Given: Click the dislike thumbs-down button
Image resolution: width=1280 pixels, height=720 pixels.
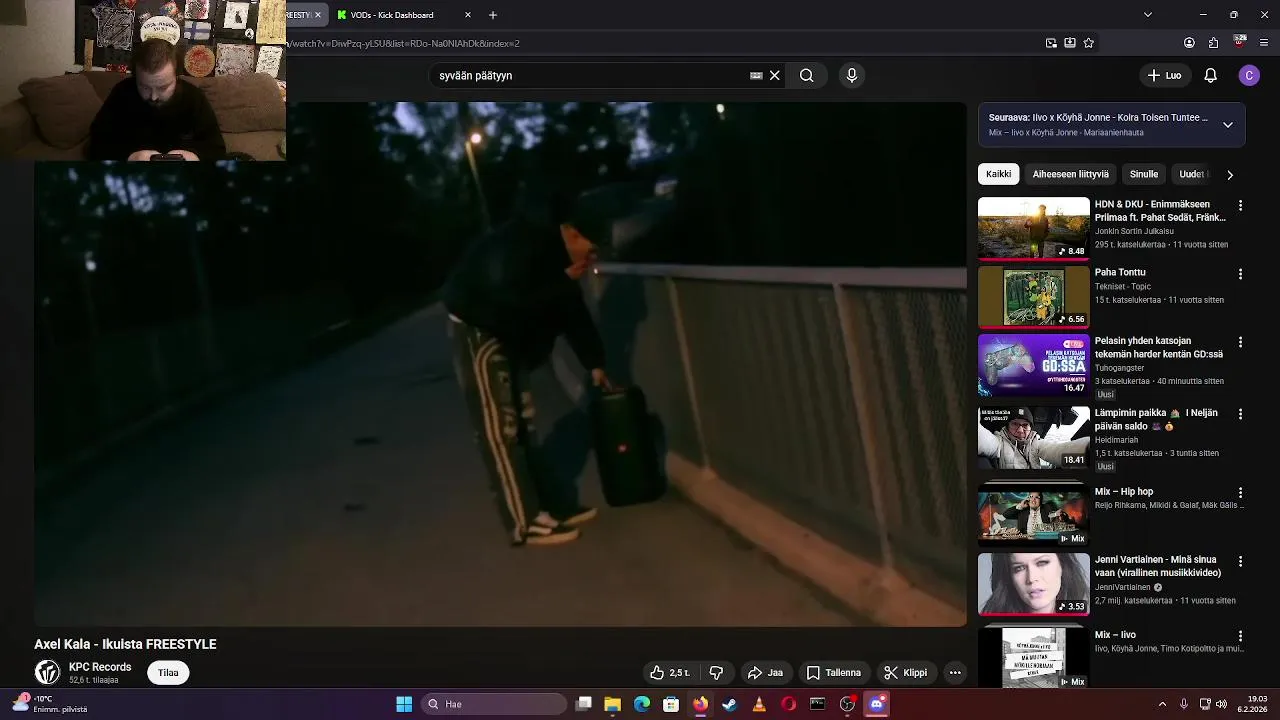Looking at the screenshot, I should click(716, 672).
